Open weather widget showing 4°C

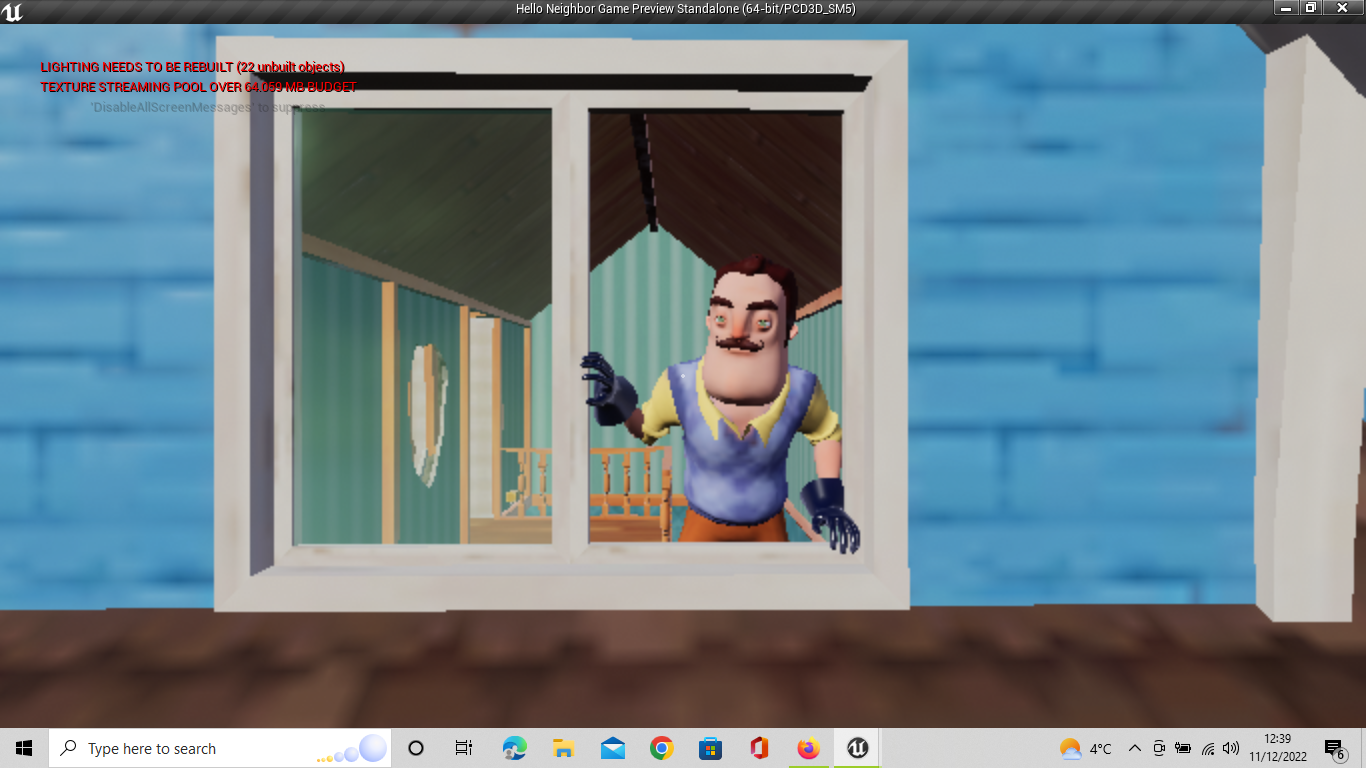(x=1086, y=748)
